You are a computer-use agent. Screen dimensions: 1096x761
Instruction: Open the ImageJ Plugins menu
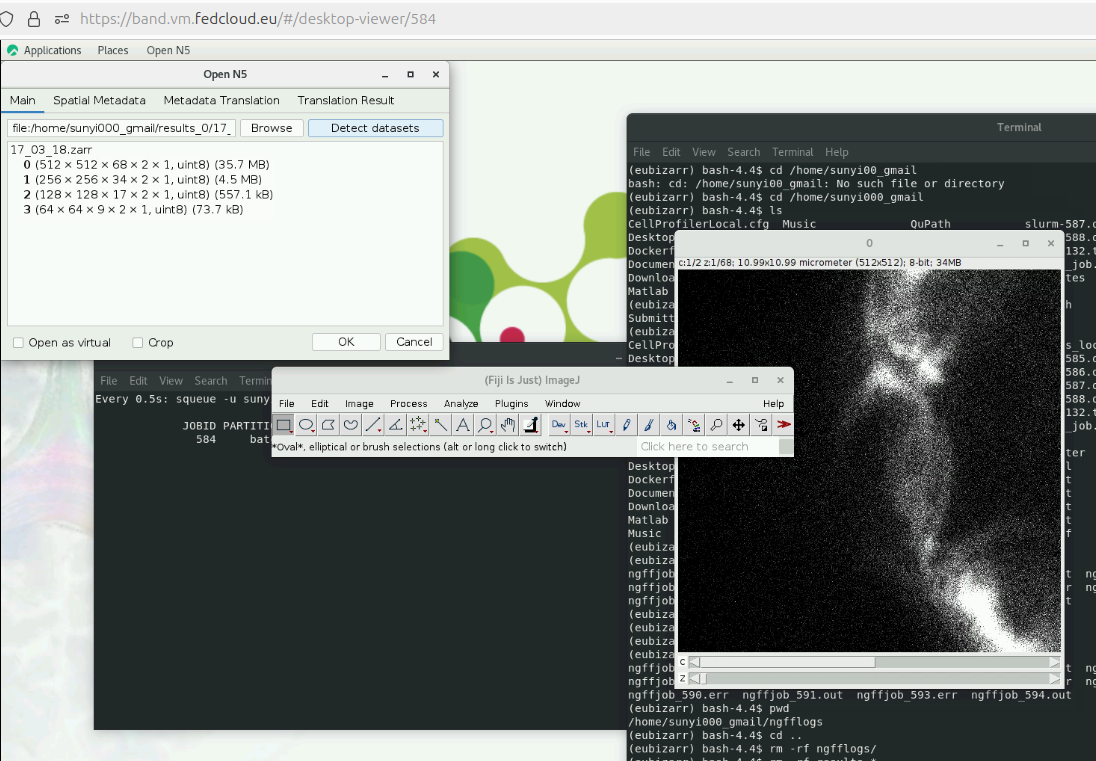pos(512,403)
